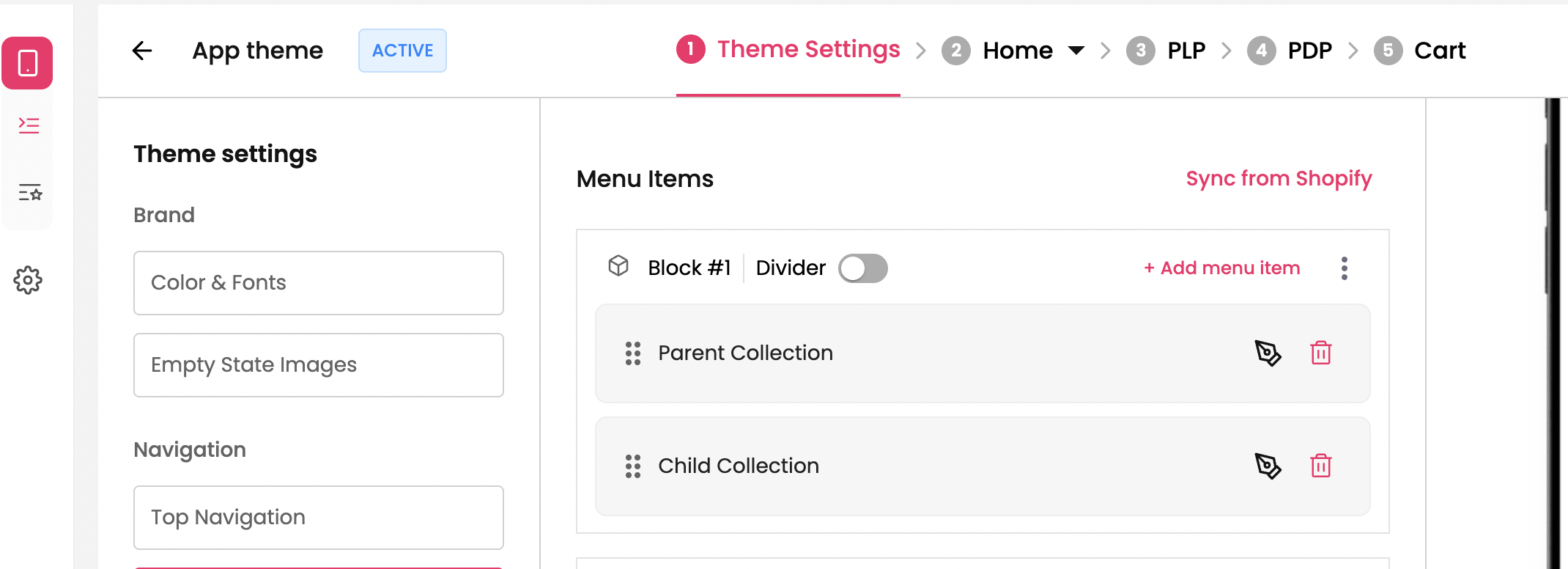Image resolution: width=1568 pixels, height=569 pixels.
Task: Click the Block #1 cube icon
Action: pyautogui.click(x=618, y=266)
